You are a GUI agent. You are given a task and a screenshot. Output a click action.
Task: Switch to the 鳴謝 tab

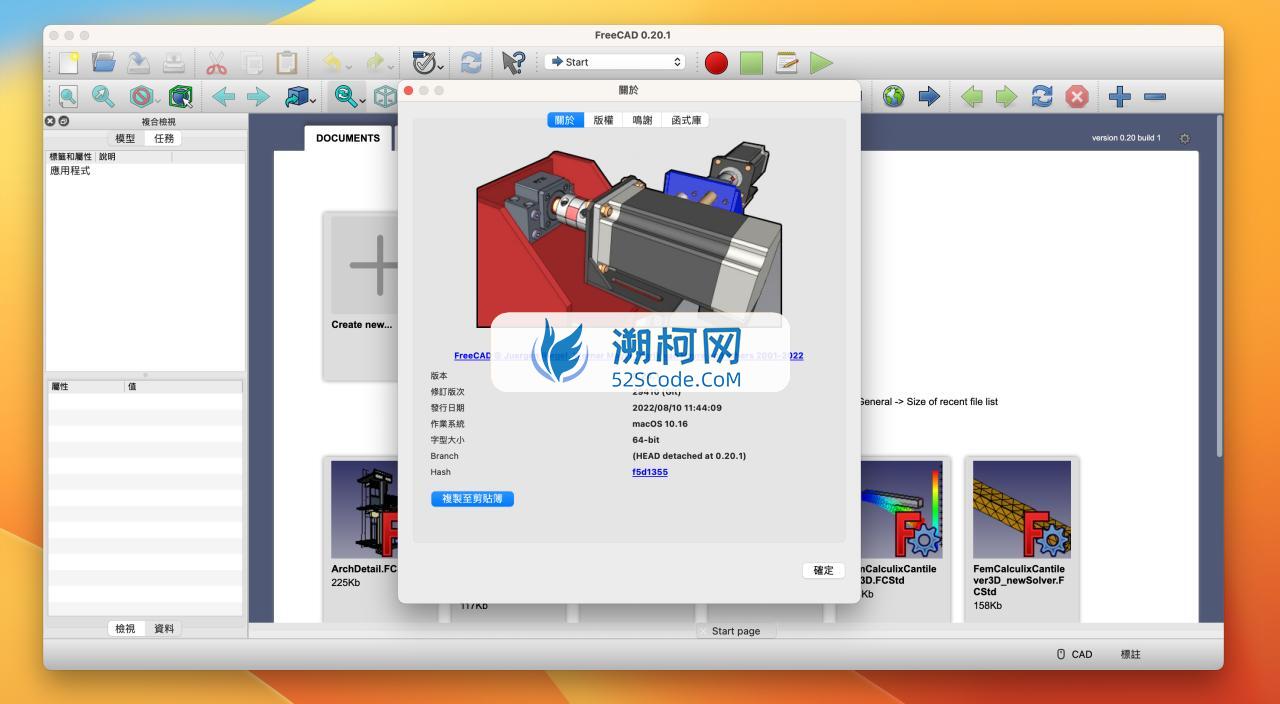click(642, 120)
